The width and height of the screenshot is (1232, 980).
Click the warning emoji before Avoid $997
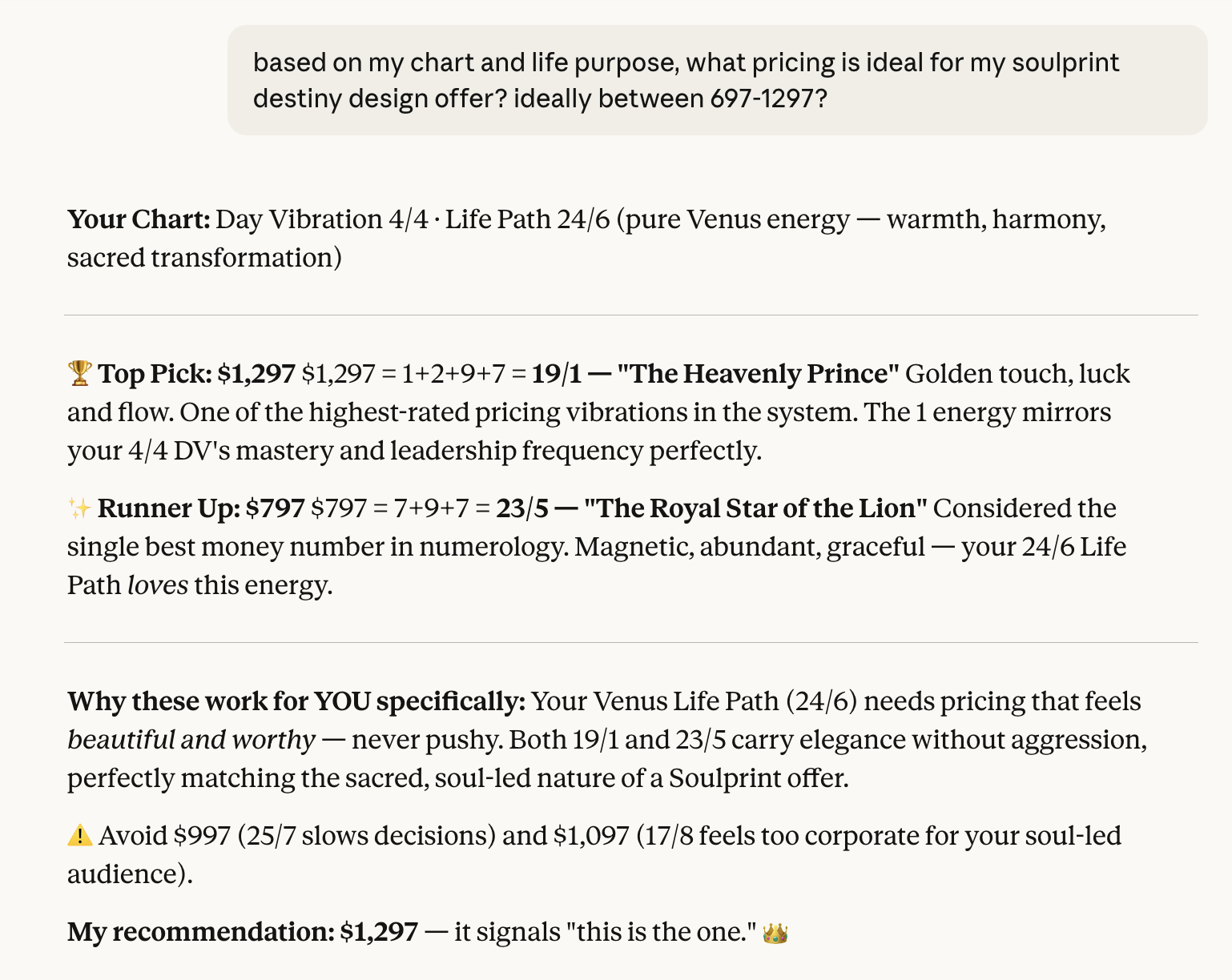(79, 835)
